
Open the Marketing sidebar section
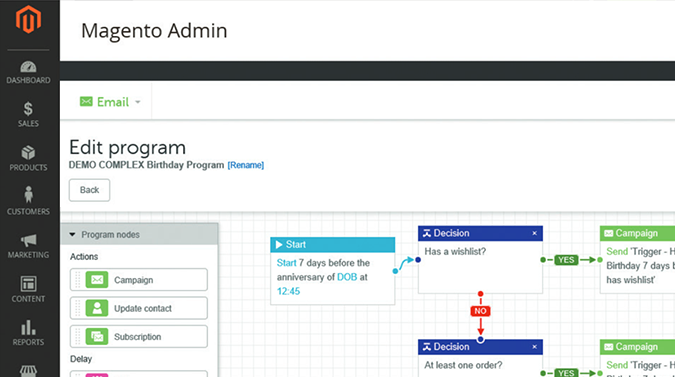coord(28,246)
